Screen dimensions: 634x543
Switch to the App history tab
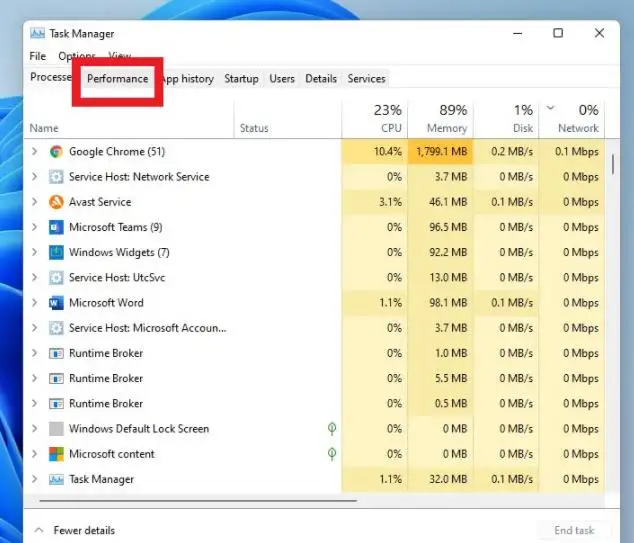pos(188,78)
